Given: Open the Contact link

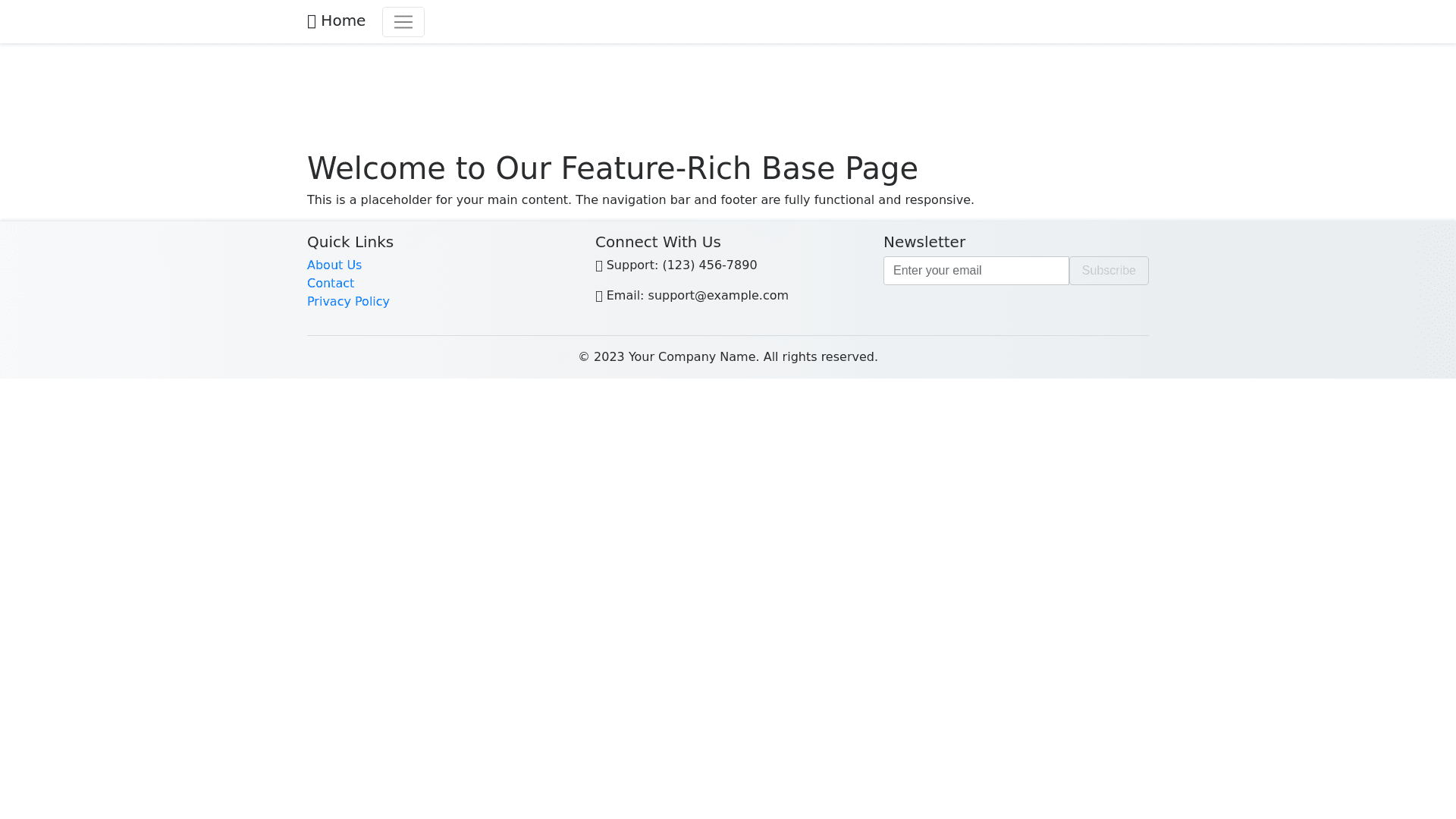Looking at the screenshot, I should [330, 284].
